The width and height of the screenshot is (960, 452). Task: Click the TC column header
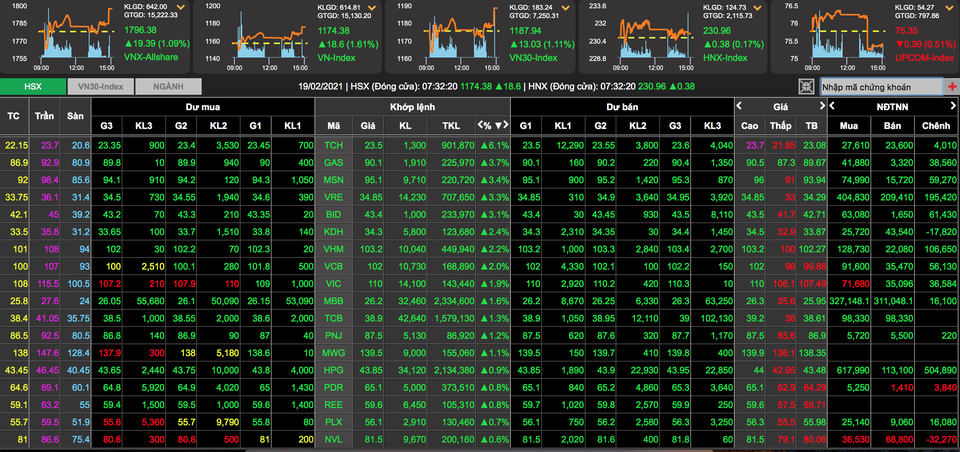click(13, 116)
